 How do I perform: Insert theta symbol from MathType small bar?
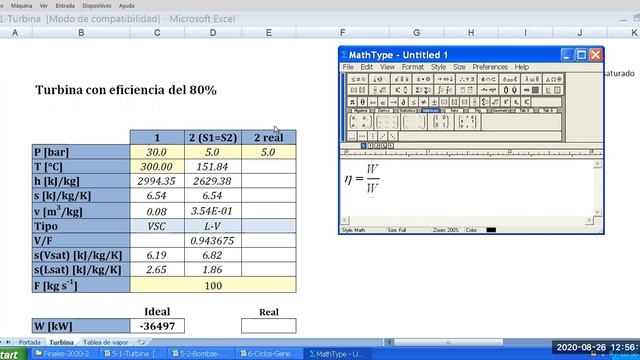[362, 102]
